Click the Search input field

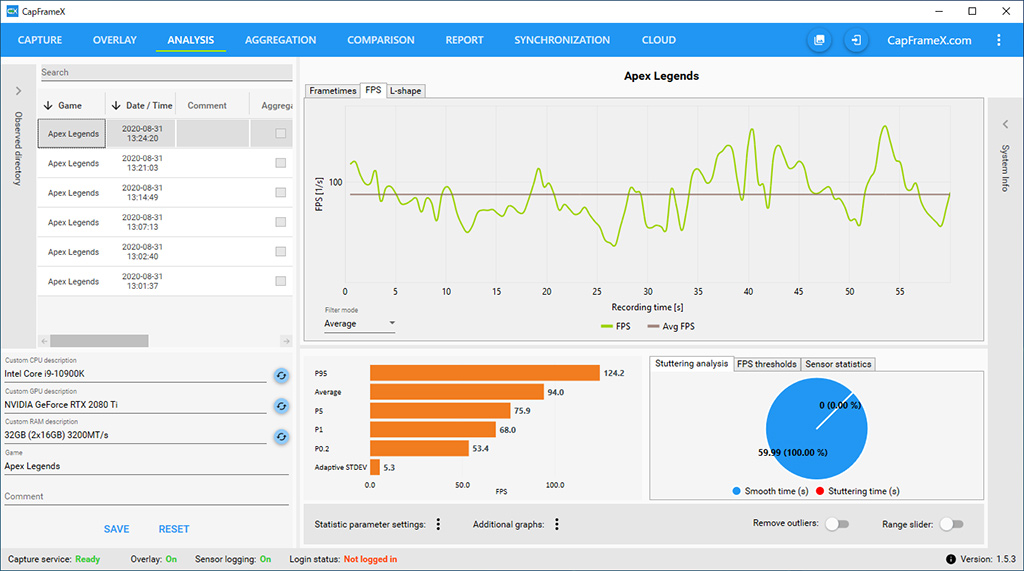(165, 73)
